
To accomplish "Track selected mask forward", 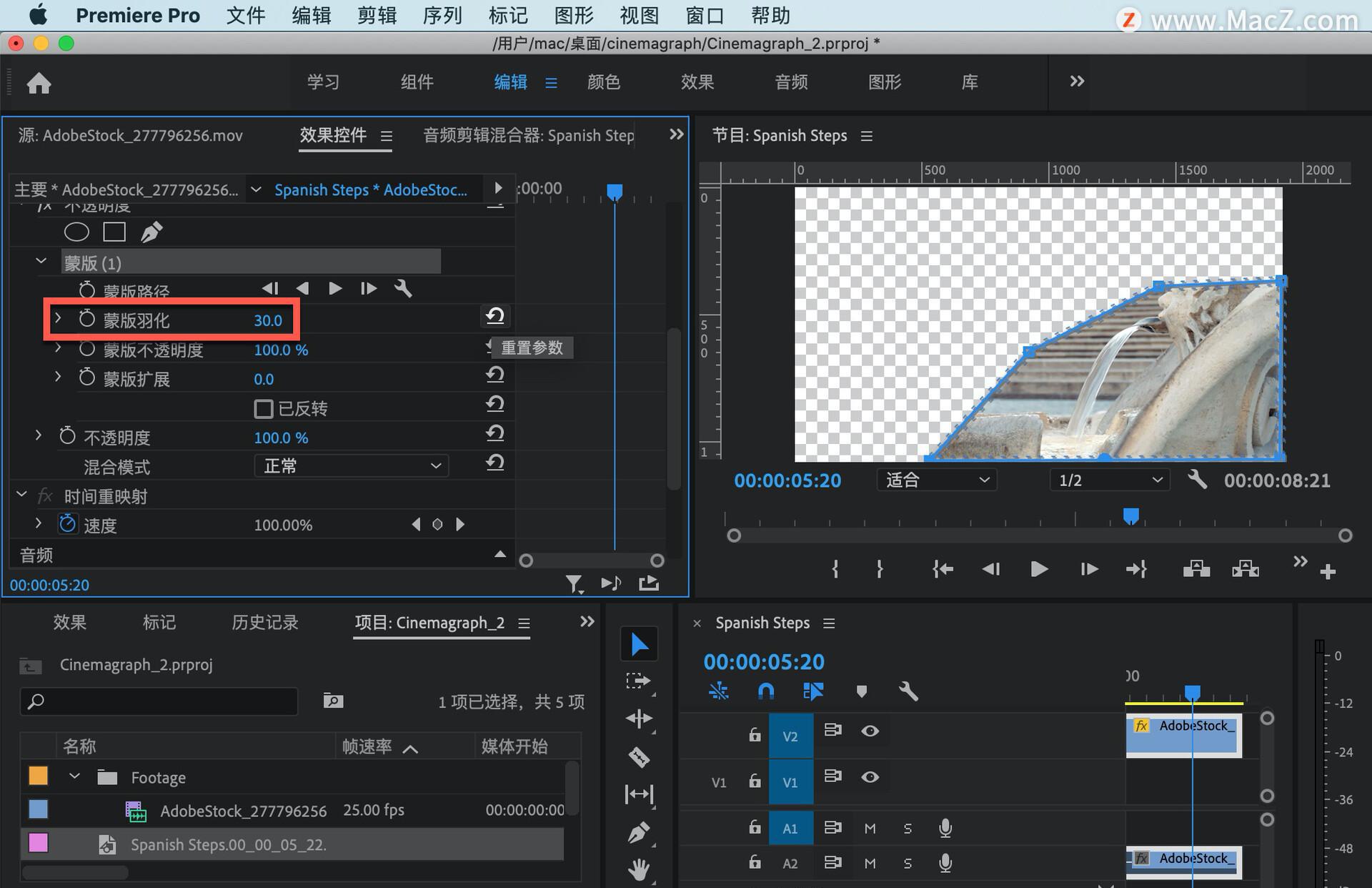I will pos(334,288).
